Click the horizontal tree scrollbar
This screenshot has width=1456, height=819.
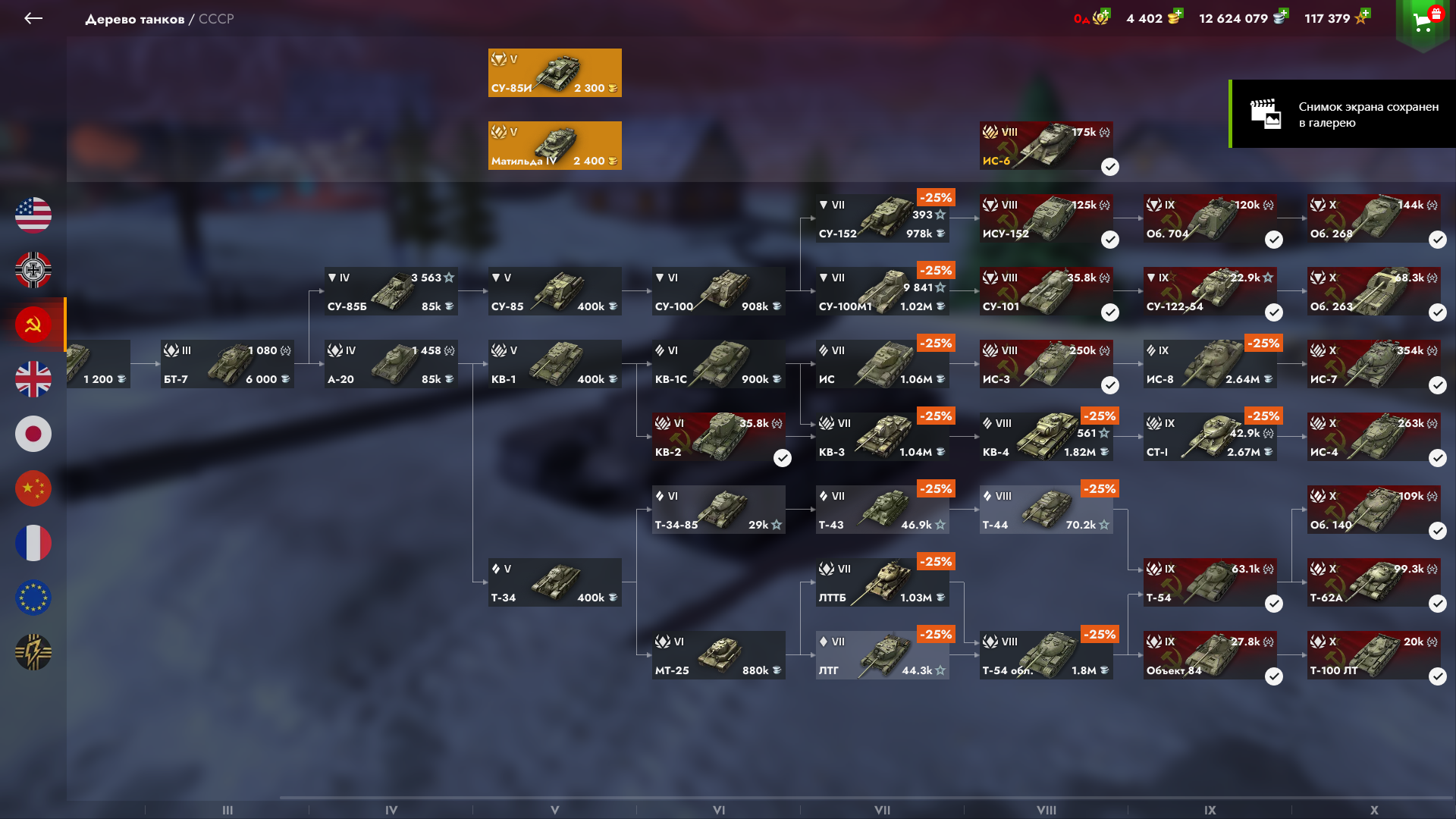(866, 798)
